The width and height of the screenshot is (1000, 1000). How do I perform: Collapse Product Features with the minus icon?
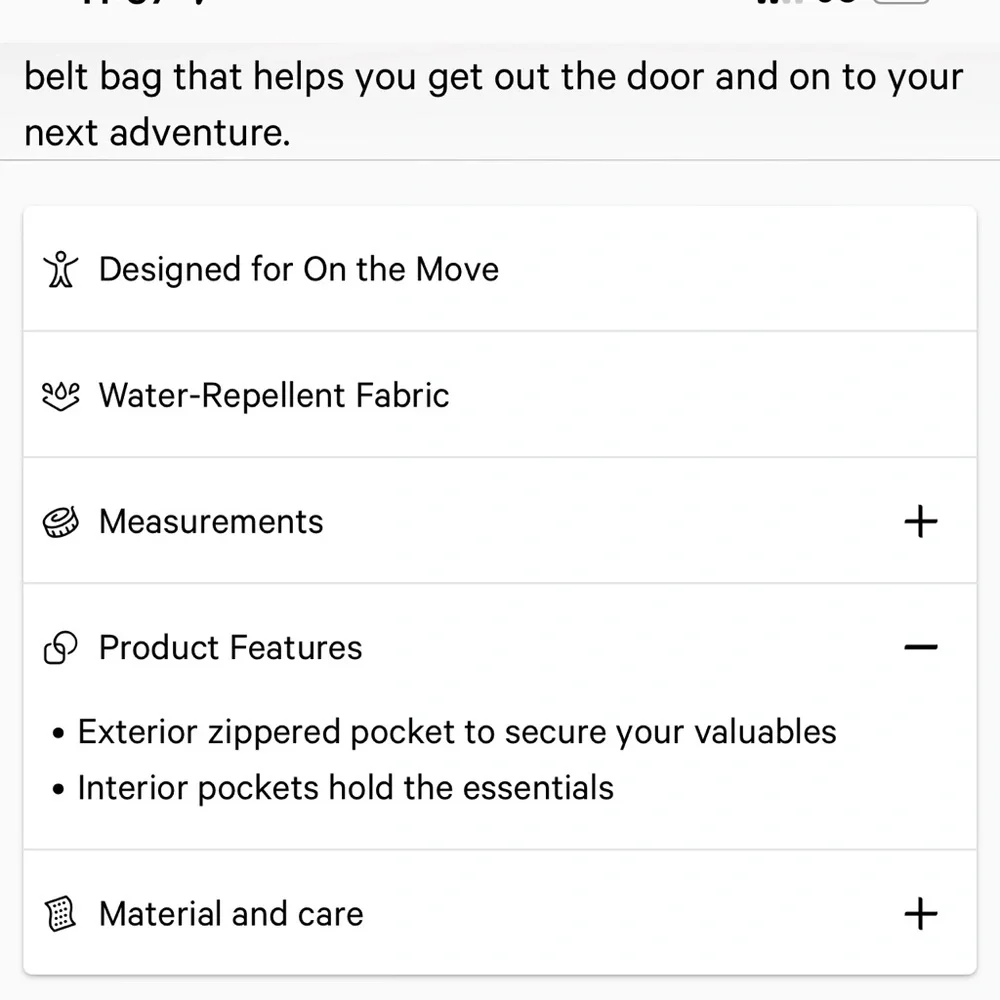920,647
